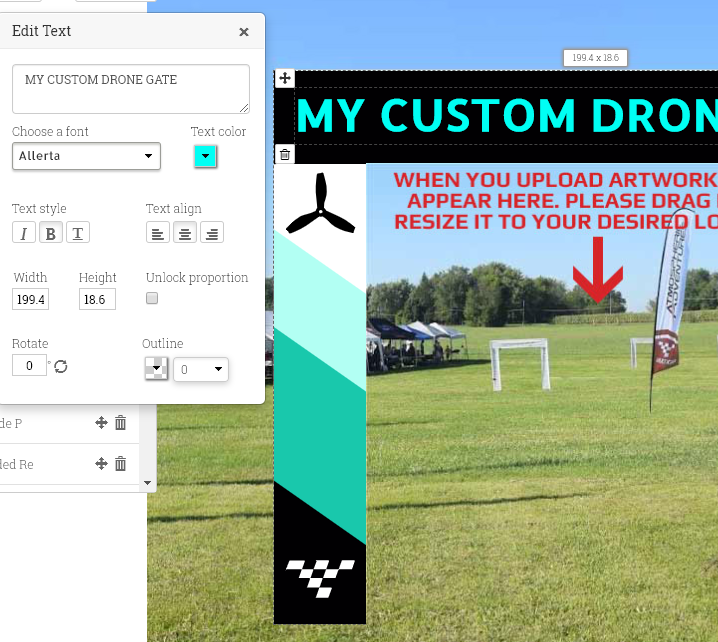Image resolution: width=718 pixels, height=642 pixels.
Task: Click the Width field showing 199.4
Action: pos(31,299)
